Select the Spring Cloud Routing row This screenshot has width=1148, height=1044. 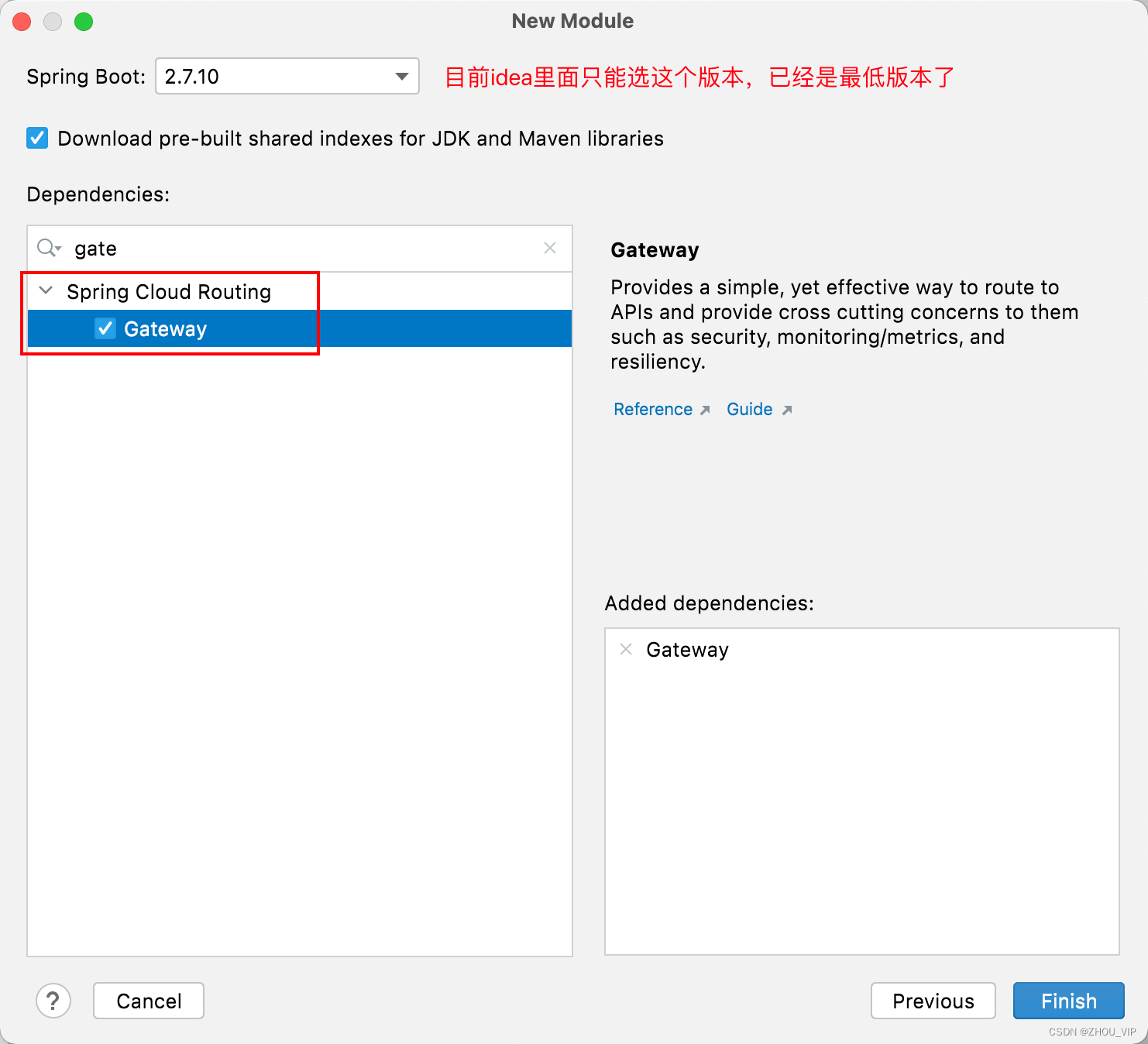300,291
